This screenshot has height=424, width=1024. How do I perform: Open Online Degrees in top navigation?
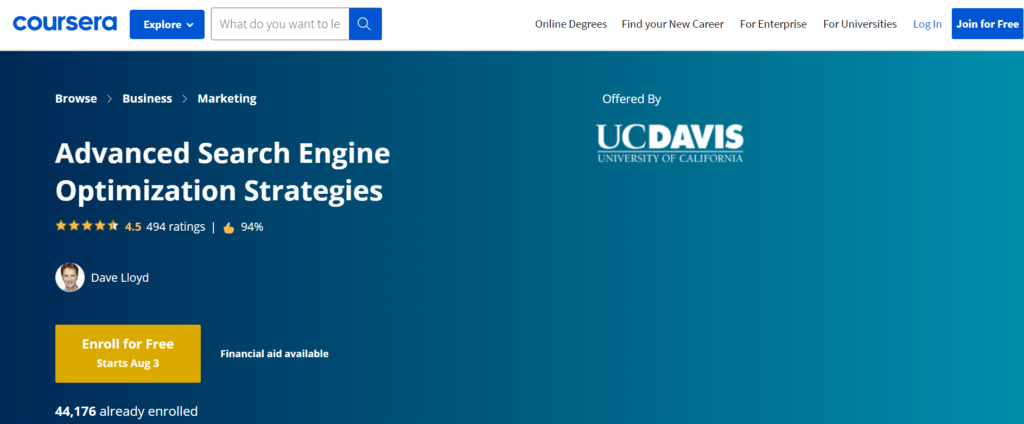[571, 24]
